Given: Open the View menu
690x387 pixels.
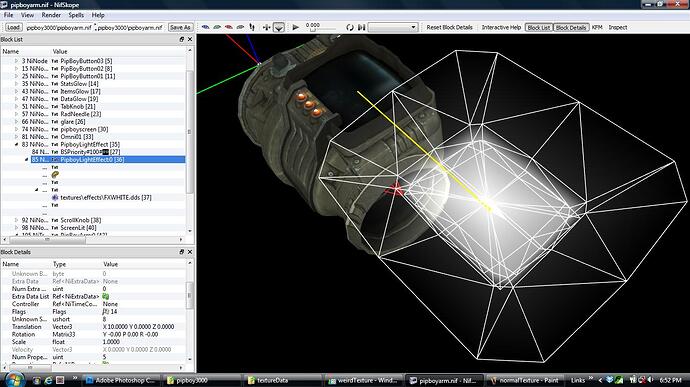Looking at the screenshot, I should coord(27,15).
